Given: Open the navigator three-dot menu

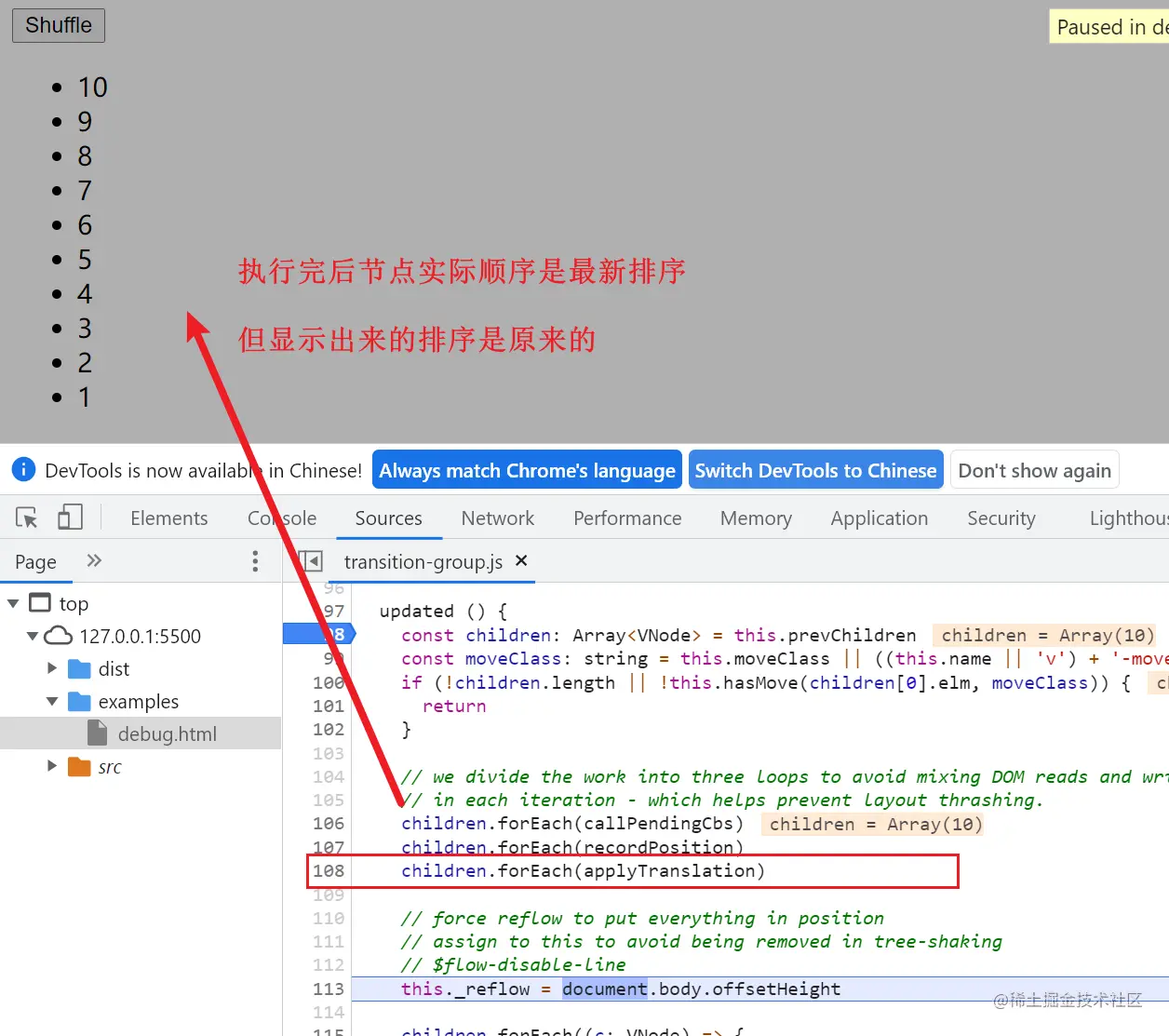Looking at the screenshot, I should (x=255, y=560).
